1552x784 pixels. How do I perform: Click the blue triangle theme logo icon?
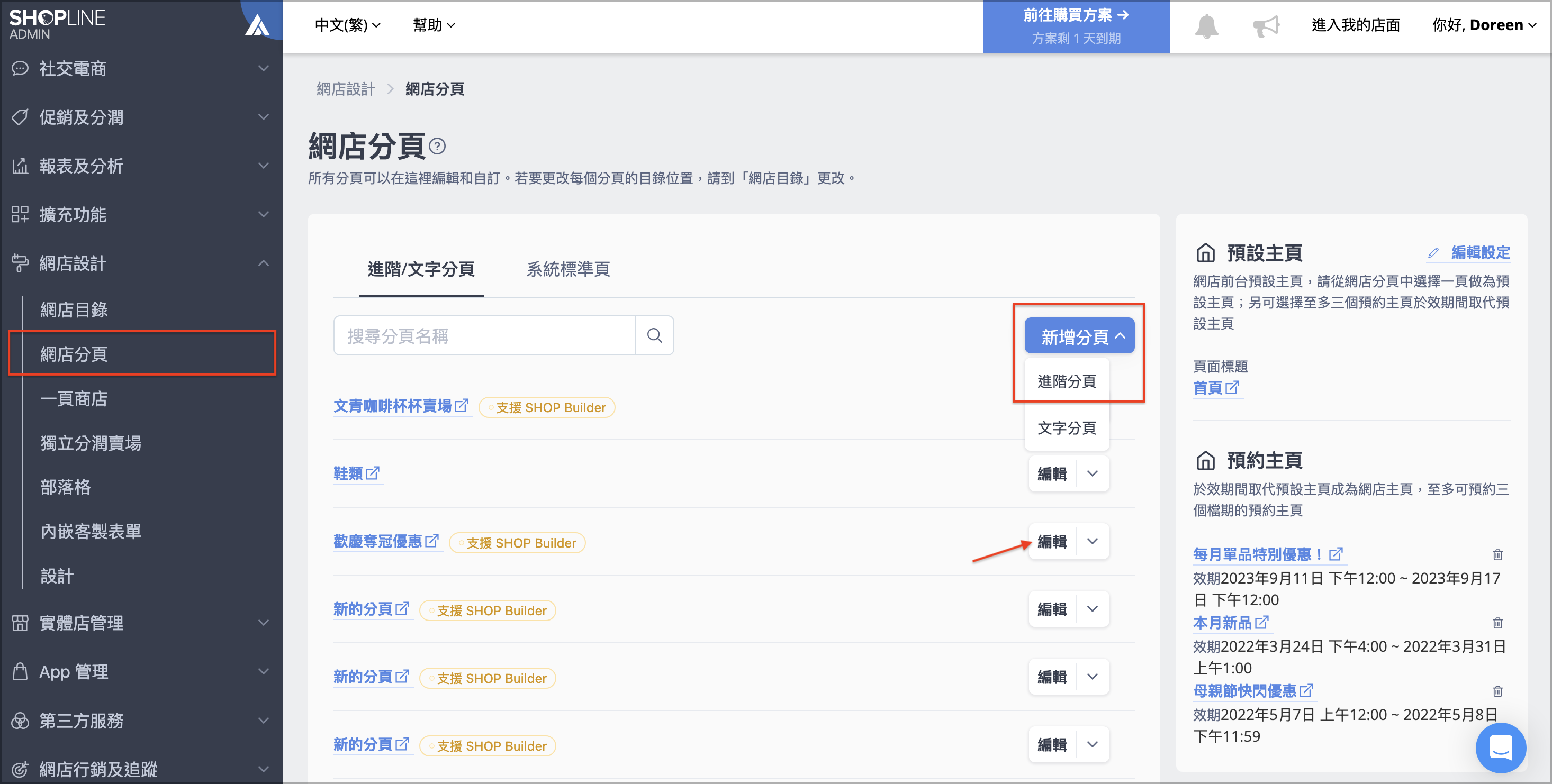pos(257,25)
